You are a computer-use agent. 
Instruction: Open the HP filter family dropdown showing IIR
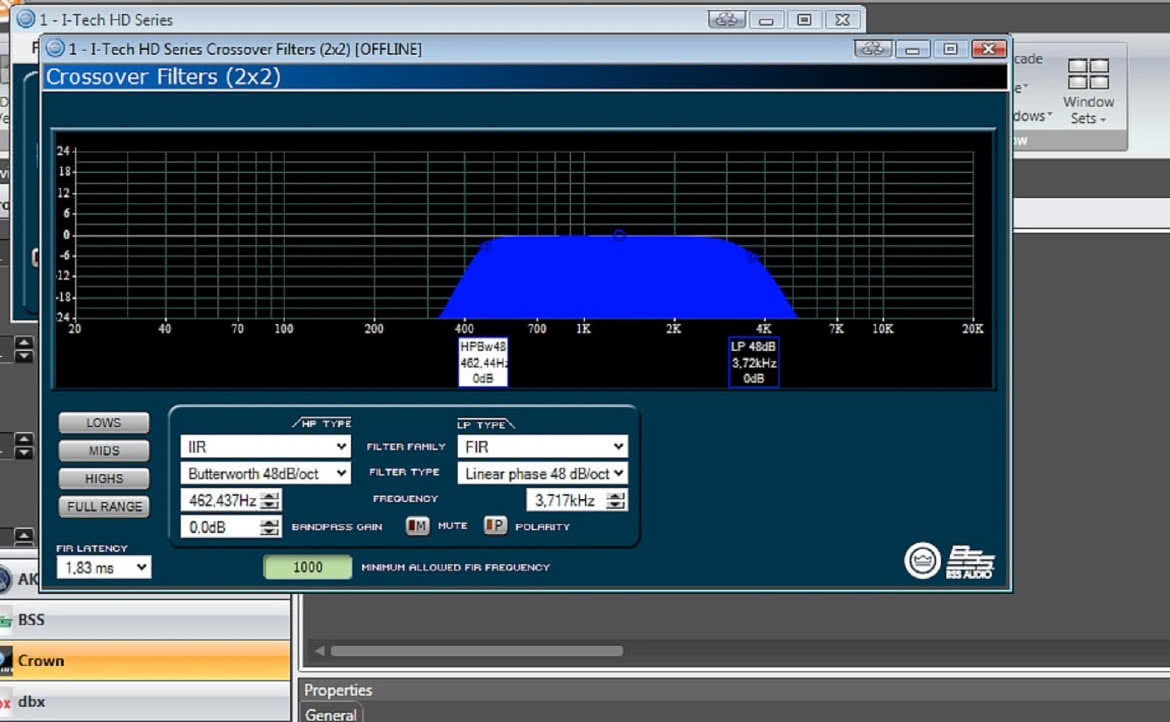pos(265,446)
